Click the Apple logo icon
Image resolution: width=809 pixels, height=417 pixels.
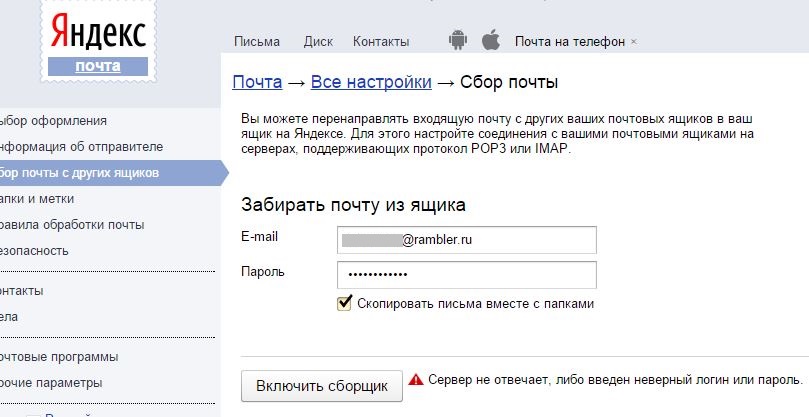pyautogui.click(x=490, y=40)
